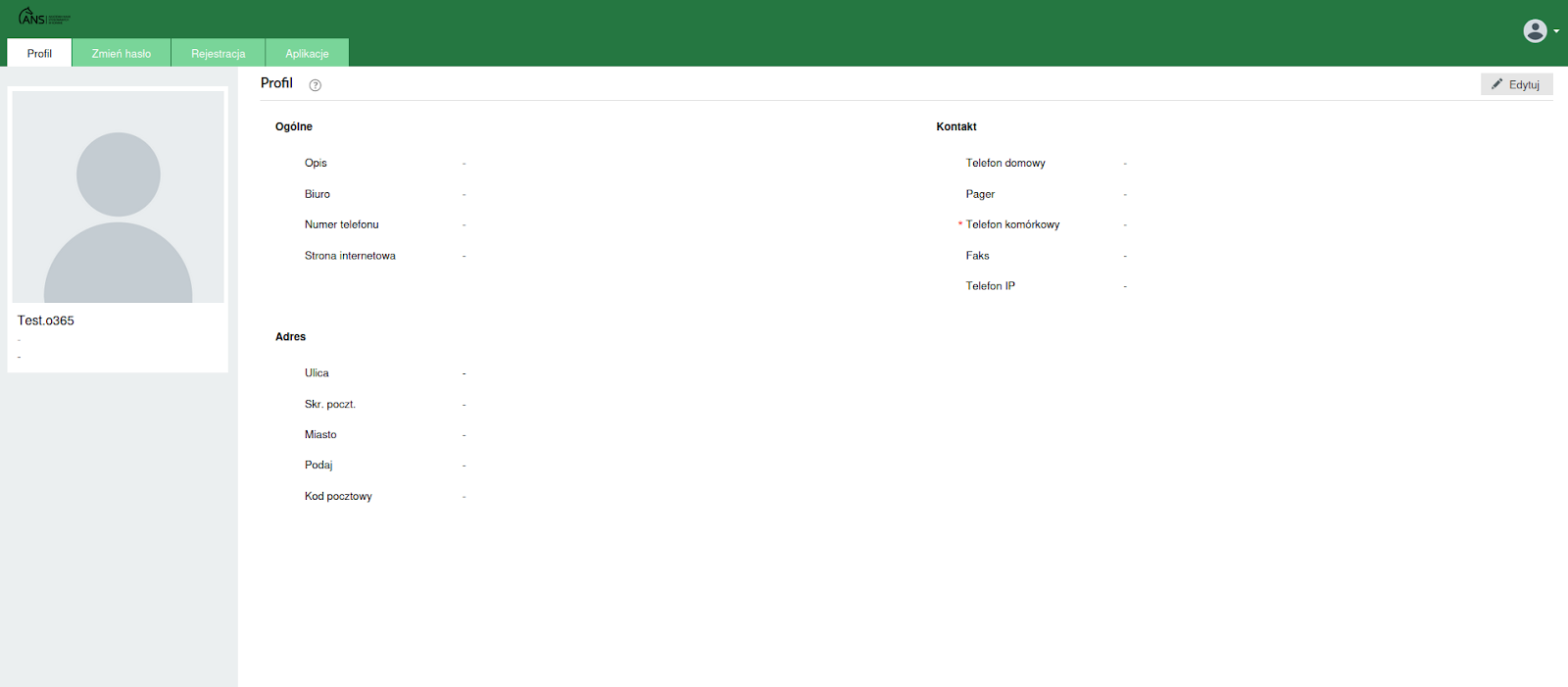Click the Faks field label
The image size is (1568, 687).
[977, 256]
